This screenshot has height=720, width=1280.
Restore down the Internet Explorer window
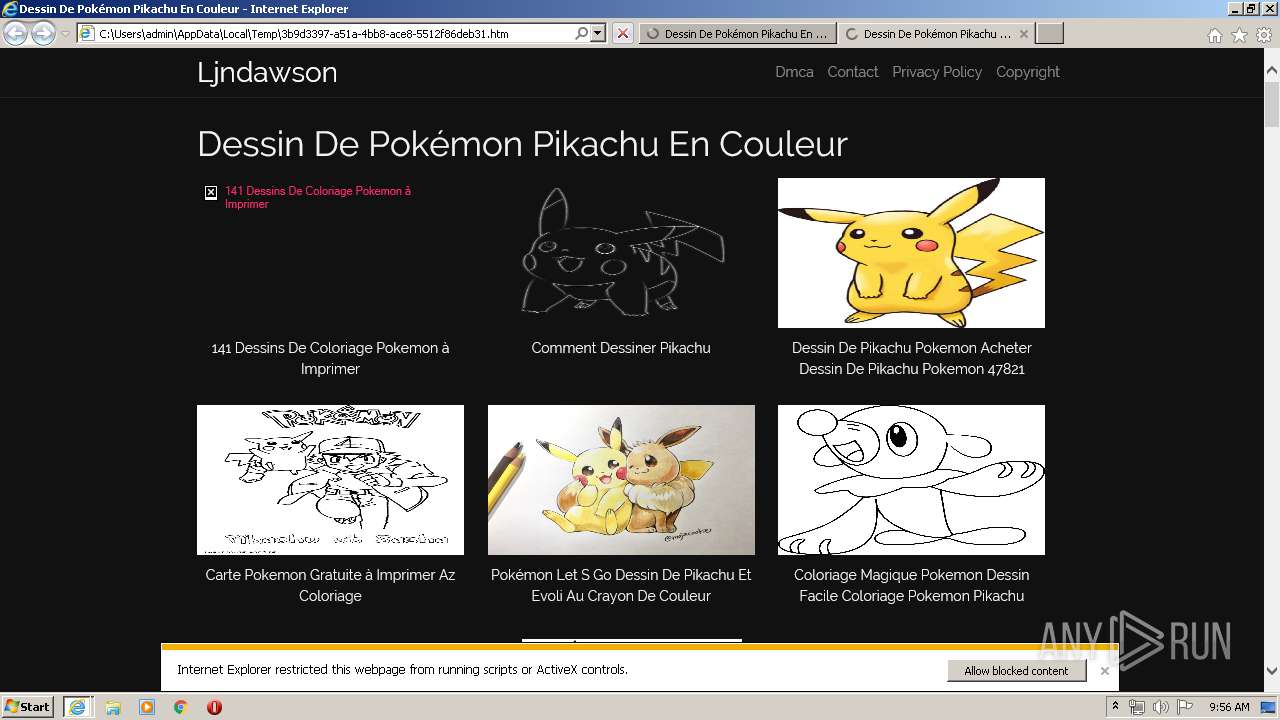click(1251, 9)
